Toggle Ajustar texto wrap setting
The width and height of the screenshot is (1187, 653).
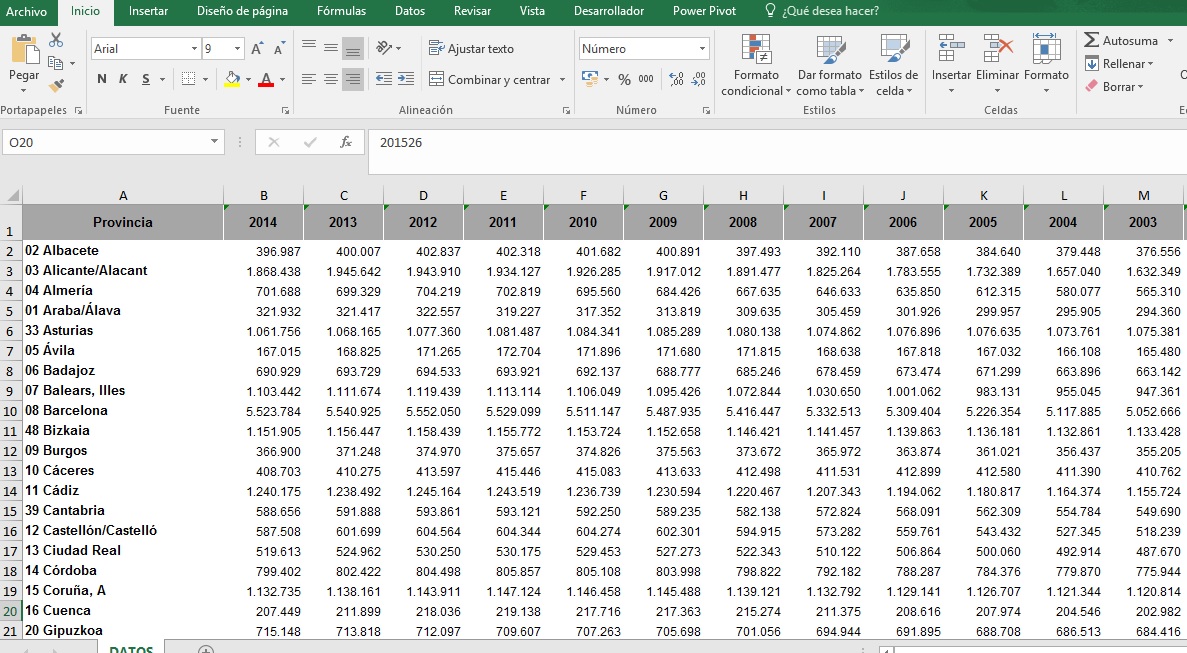[471, 48]
